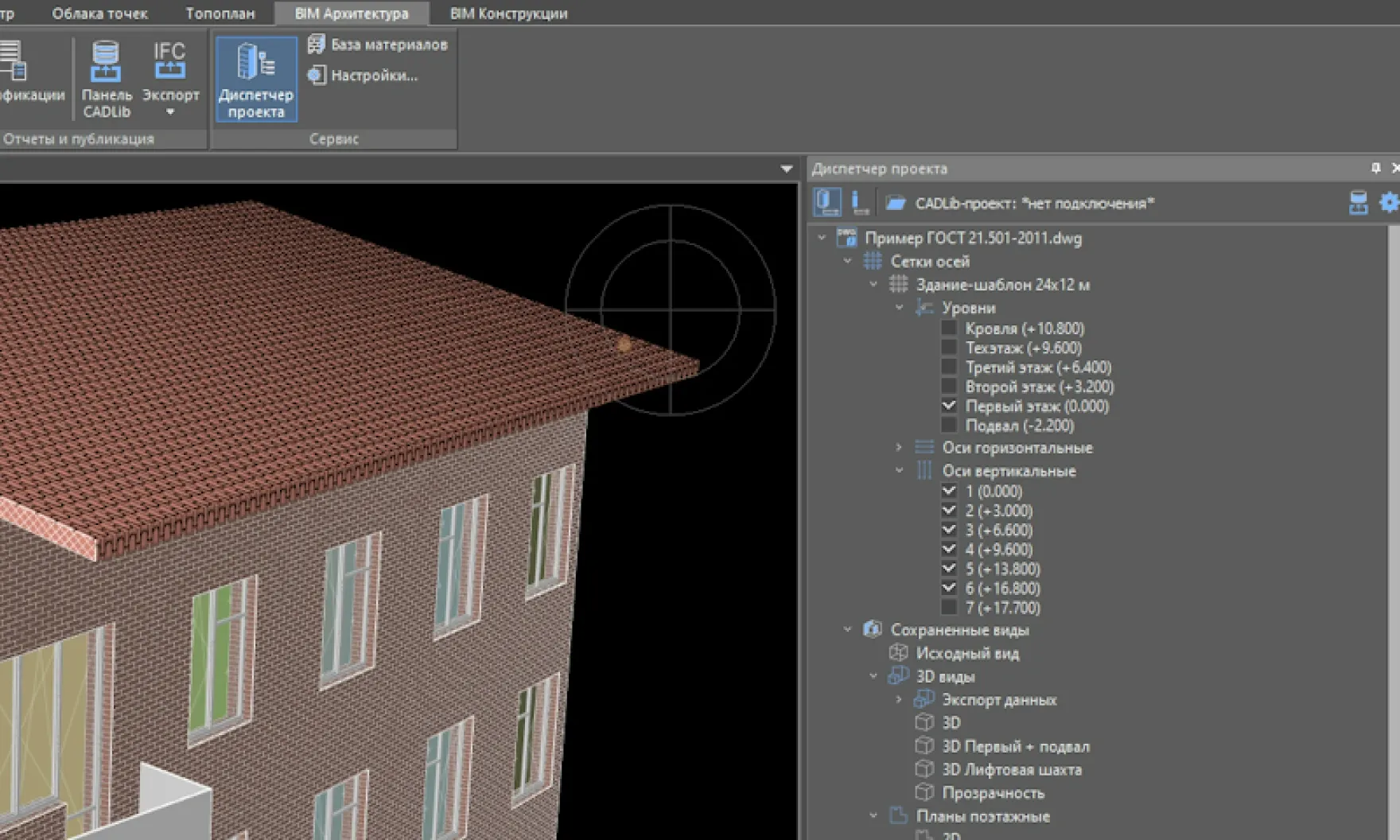Check vertical axis 7 (+17.700)

click(x=949, y=608)
